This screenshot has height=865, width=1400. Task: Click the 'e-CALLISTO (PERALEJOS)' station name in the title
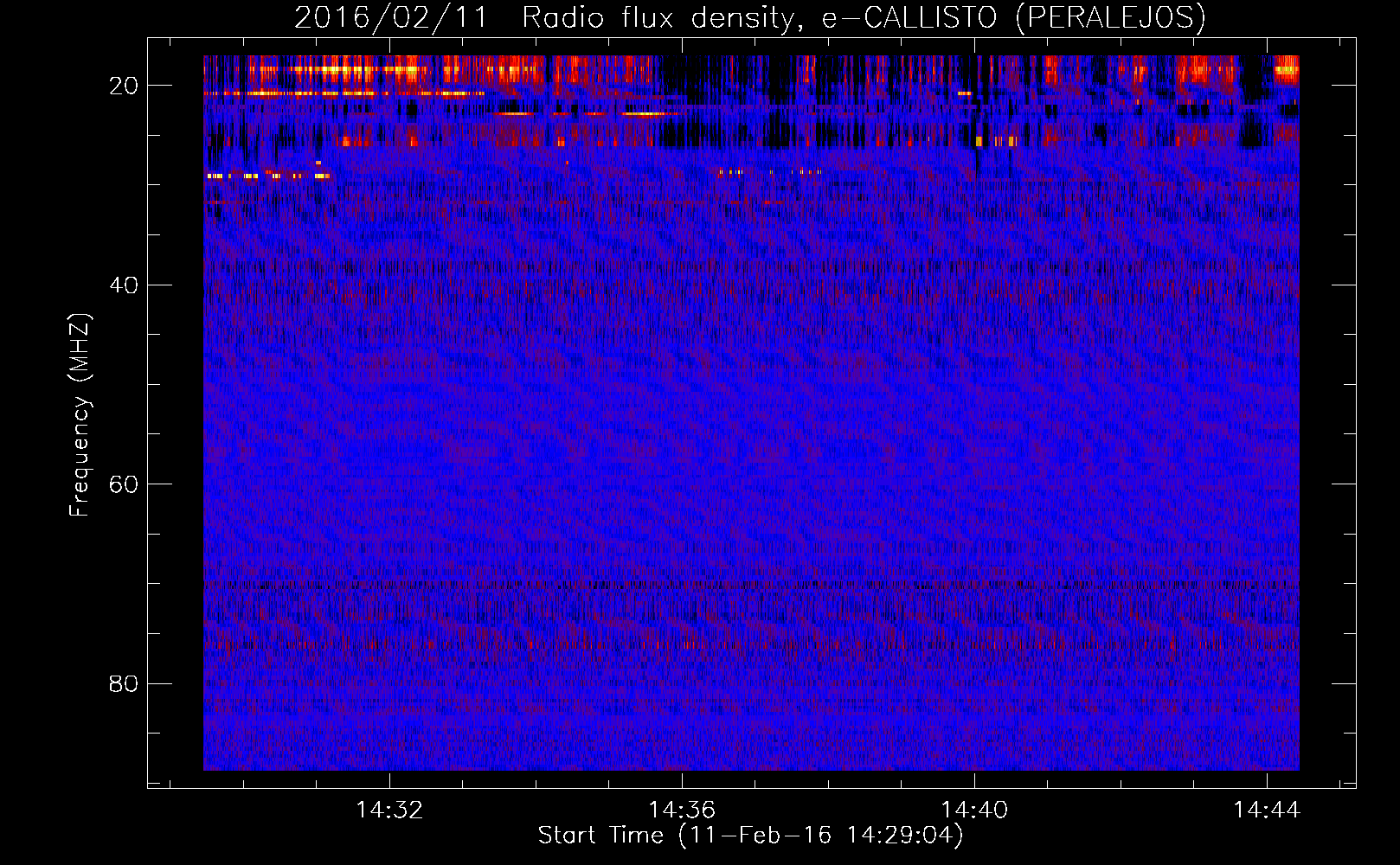point(1012,18)
